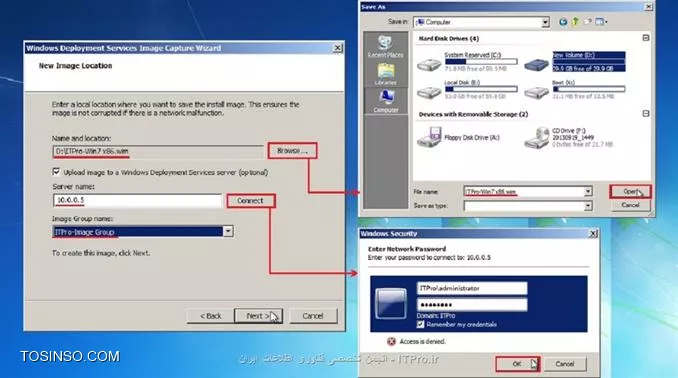Close the Save As dialog
Image resolution: width=678 pixels, height=378 pixels.
[x=649, y=6]
